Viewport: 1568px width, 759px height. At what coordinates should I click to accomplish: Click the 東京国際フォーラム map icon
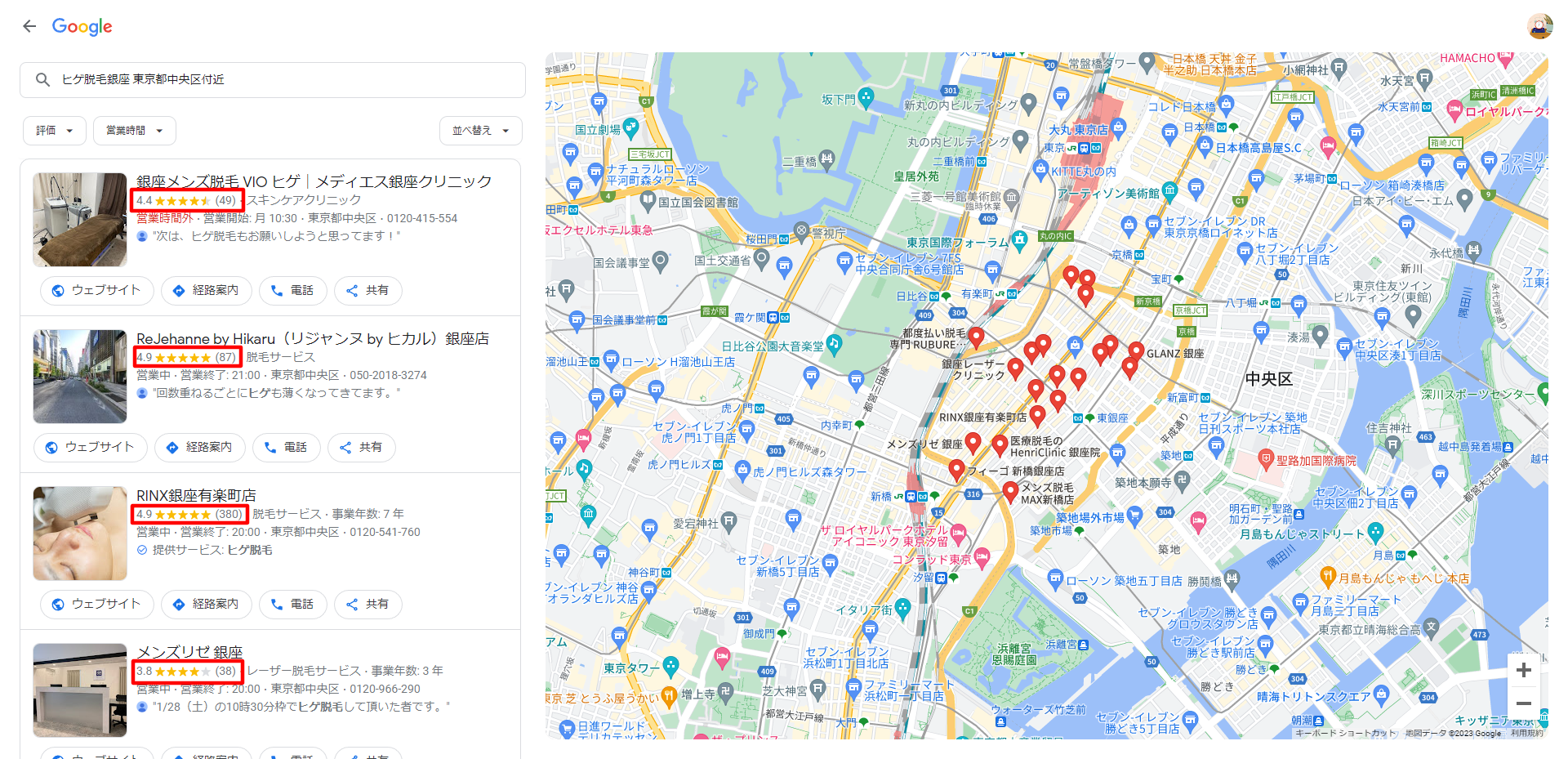click(1019, 240)
